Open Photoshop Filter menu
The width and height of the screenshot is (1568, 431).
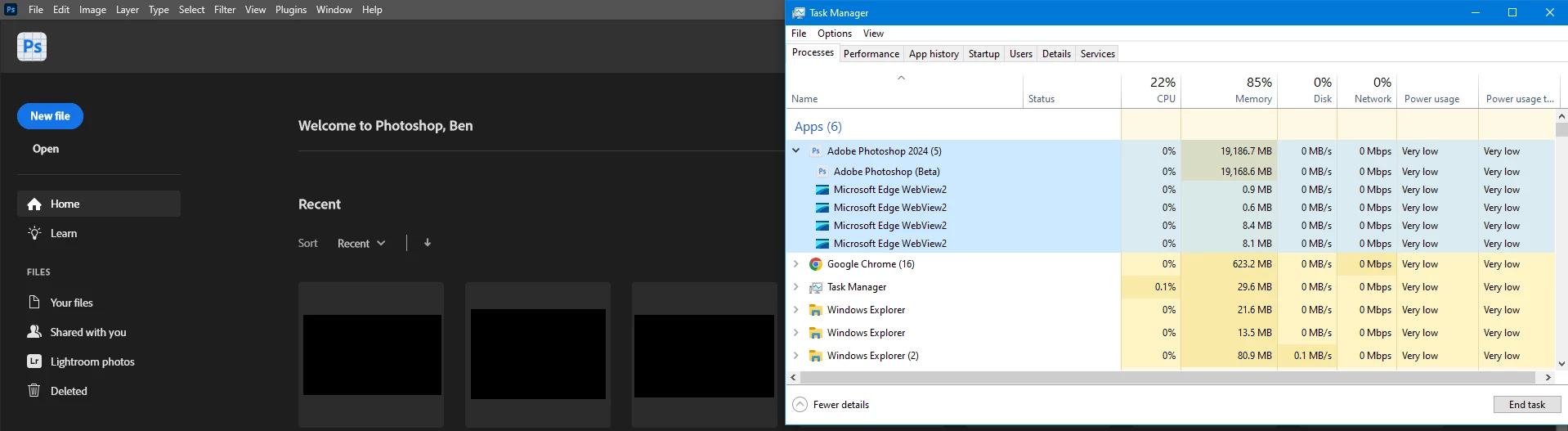(x=225, y=10)
